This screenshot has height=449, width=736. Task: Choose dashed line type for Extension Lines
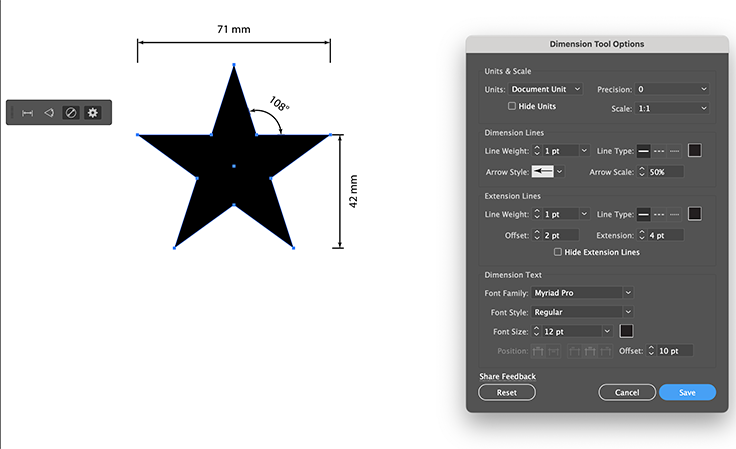659,214
